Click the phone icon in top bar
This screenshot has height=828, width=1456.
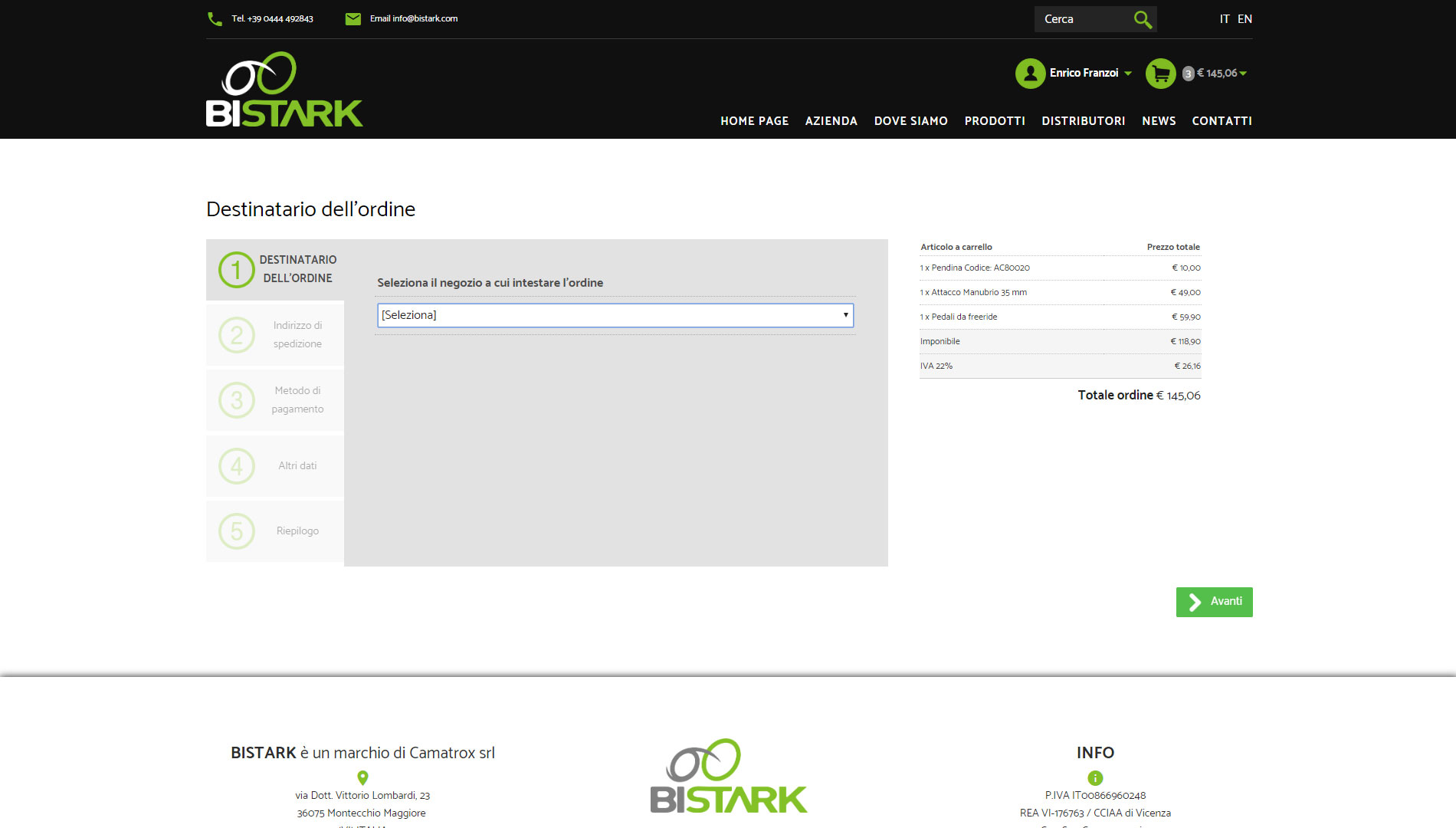(x=215, y=19)
